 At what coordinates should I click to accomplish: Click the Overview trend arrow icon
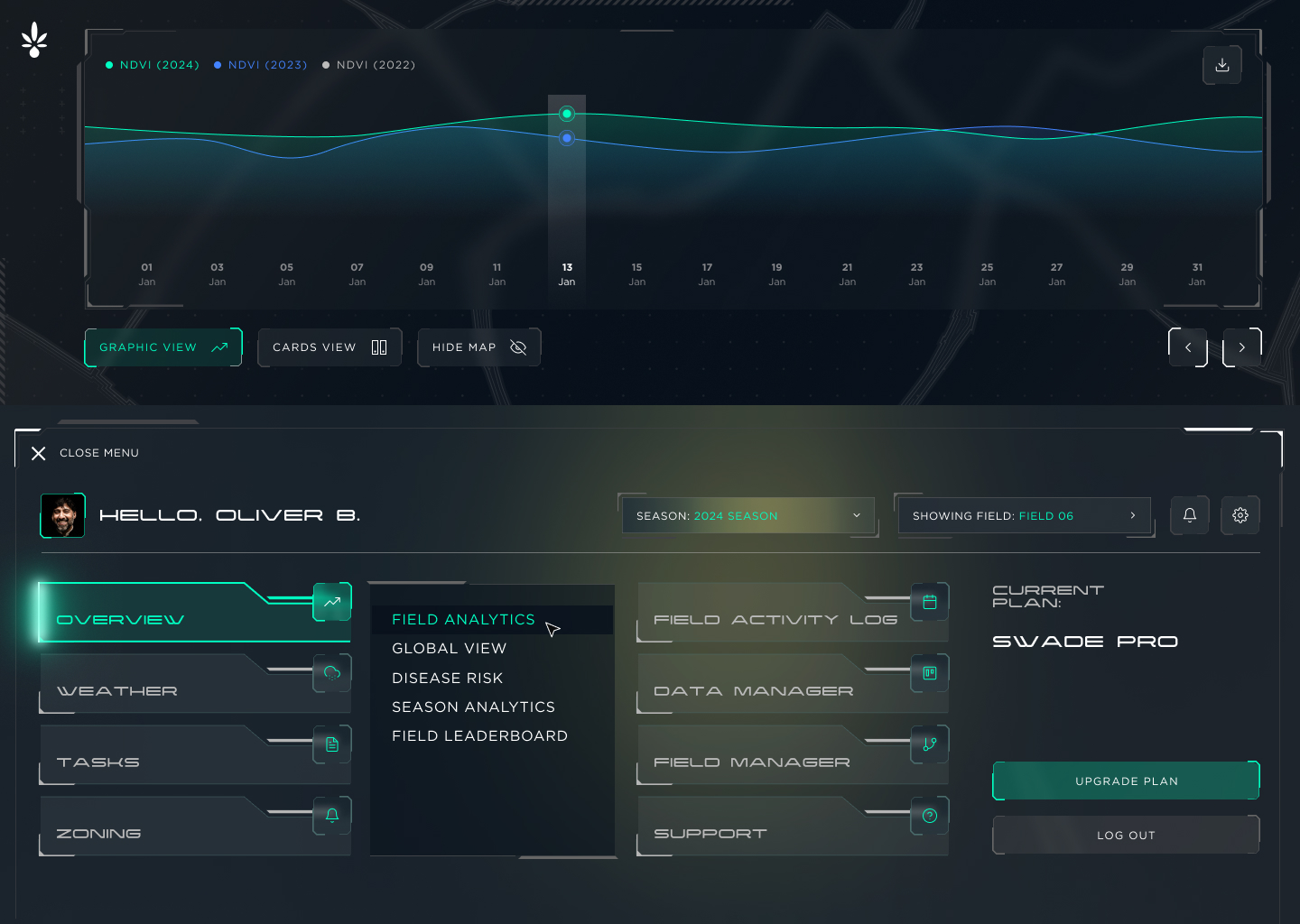click(x=332, y=602)
